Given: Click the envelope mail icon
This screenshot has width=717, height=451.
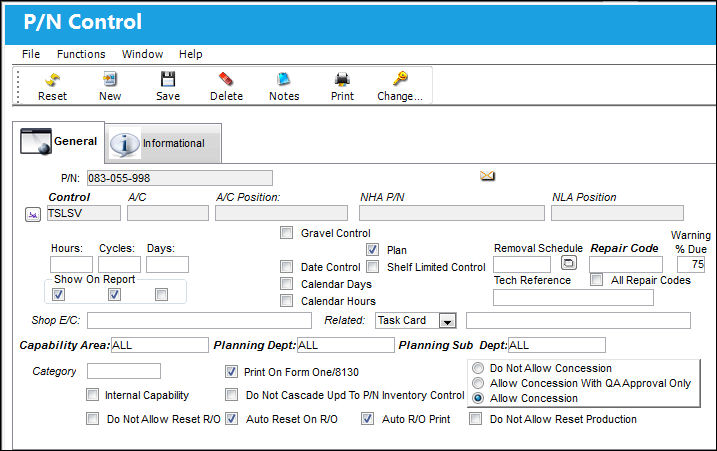Looking at the screenshot, I should point(487,176).
